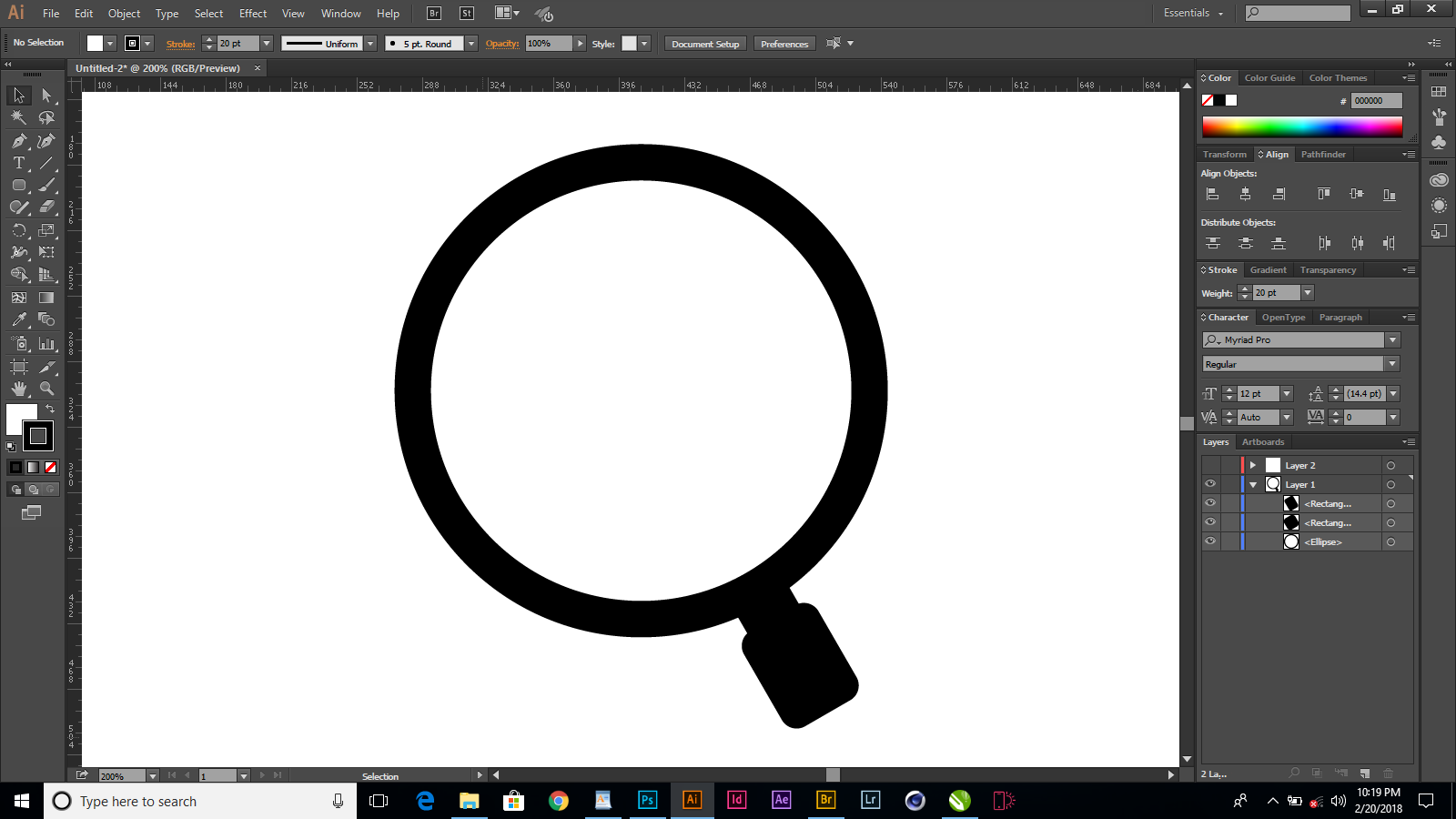Select the Paintbrush tool
The height and width of the screenshot is (819, 1456).
point(46,185)
